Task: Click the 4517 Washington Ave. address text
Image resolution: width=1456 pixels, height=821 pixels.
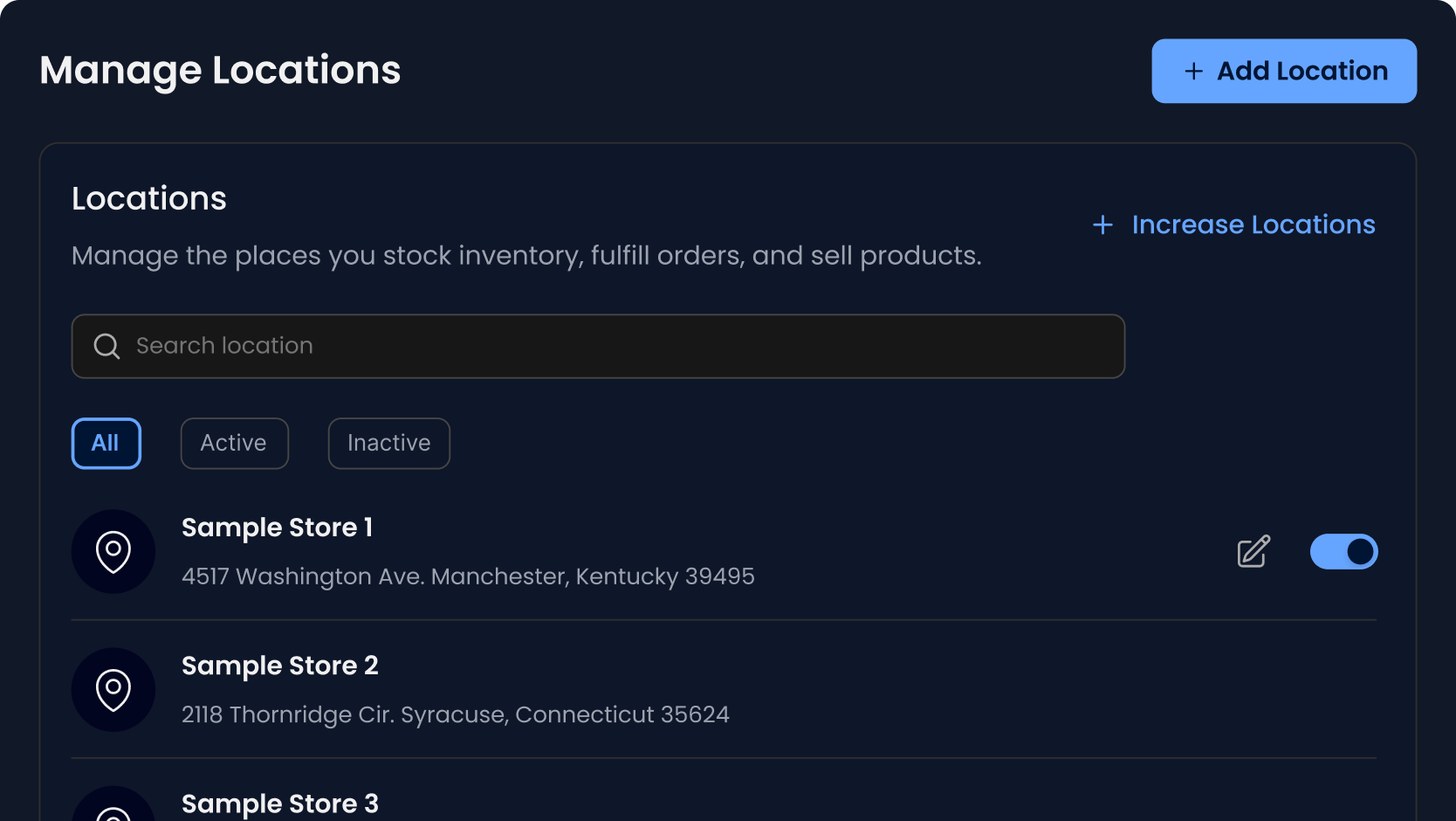Action: point(468,576)
